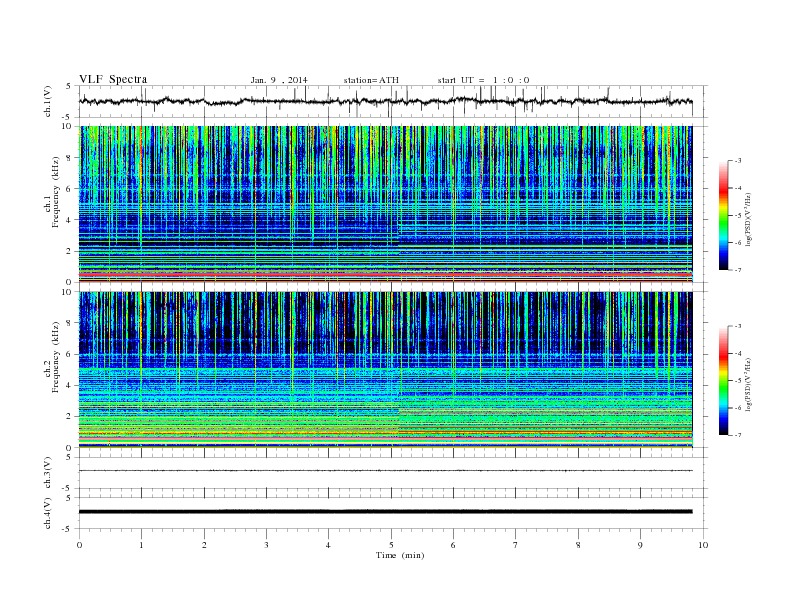792x612 pixels.
Task: Click the "ch.4(V)" axis label
Action: (48, 513)
